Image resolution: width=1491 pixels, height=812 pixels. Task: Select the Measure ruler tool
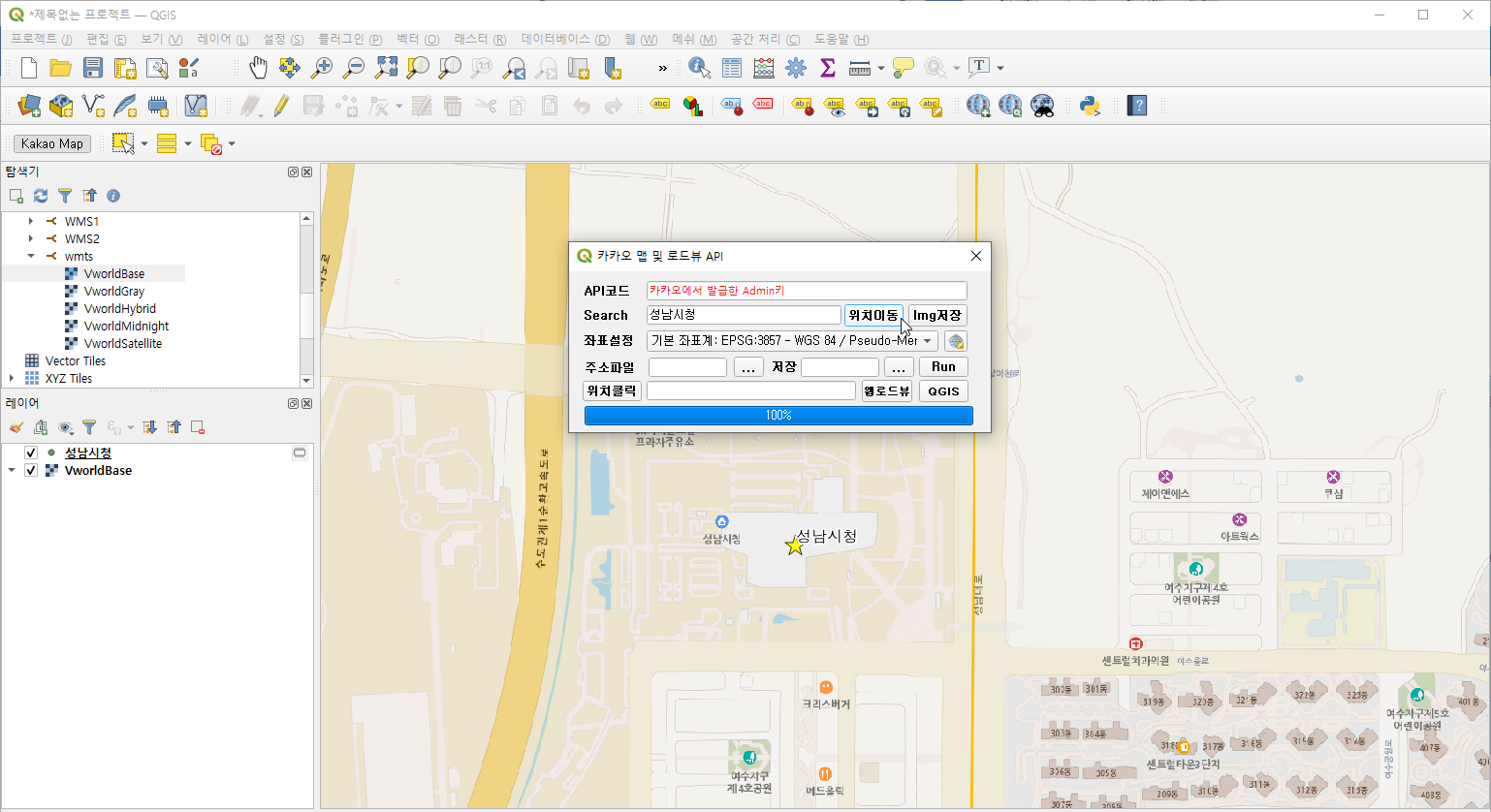[859, 68]
